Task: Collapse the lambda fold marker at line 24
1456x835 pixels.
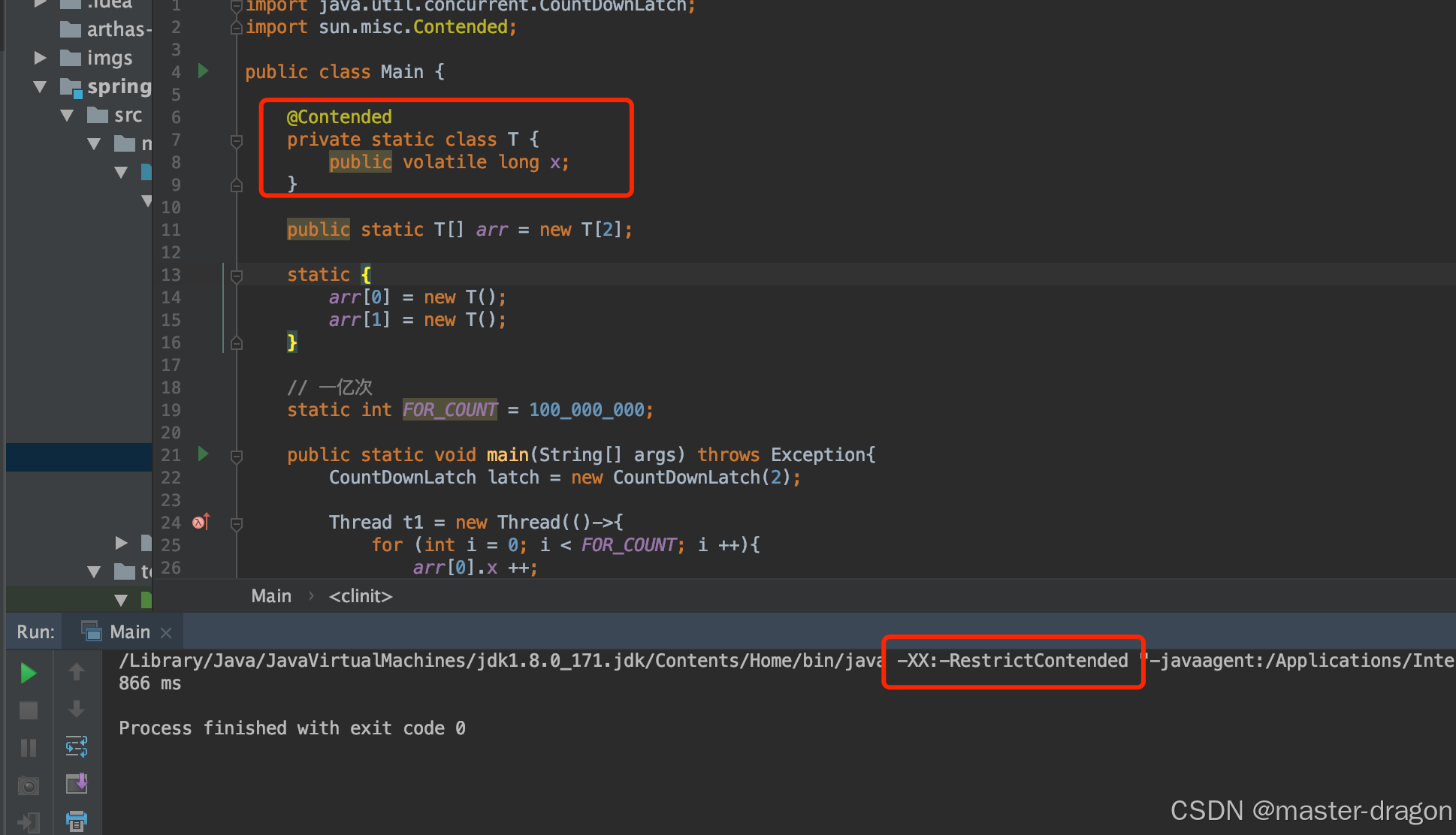Action: pyautogui.click(x=237, y=523)
